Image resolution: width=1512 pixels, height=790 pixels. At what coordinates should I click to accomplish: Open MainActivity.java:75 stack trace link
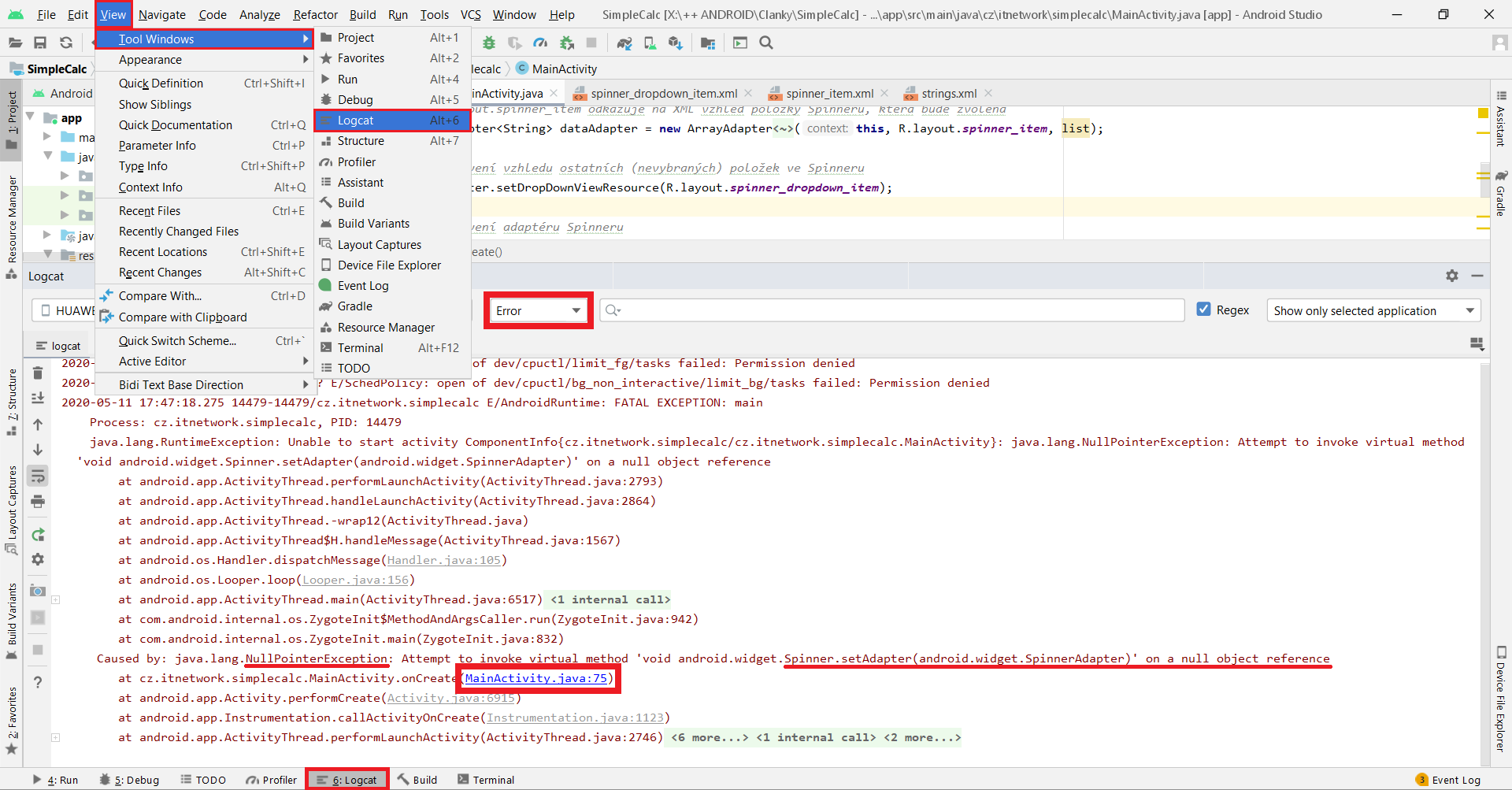tap(536, 678)
